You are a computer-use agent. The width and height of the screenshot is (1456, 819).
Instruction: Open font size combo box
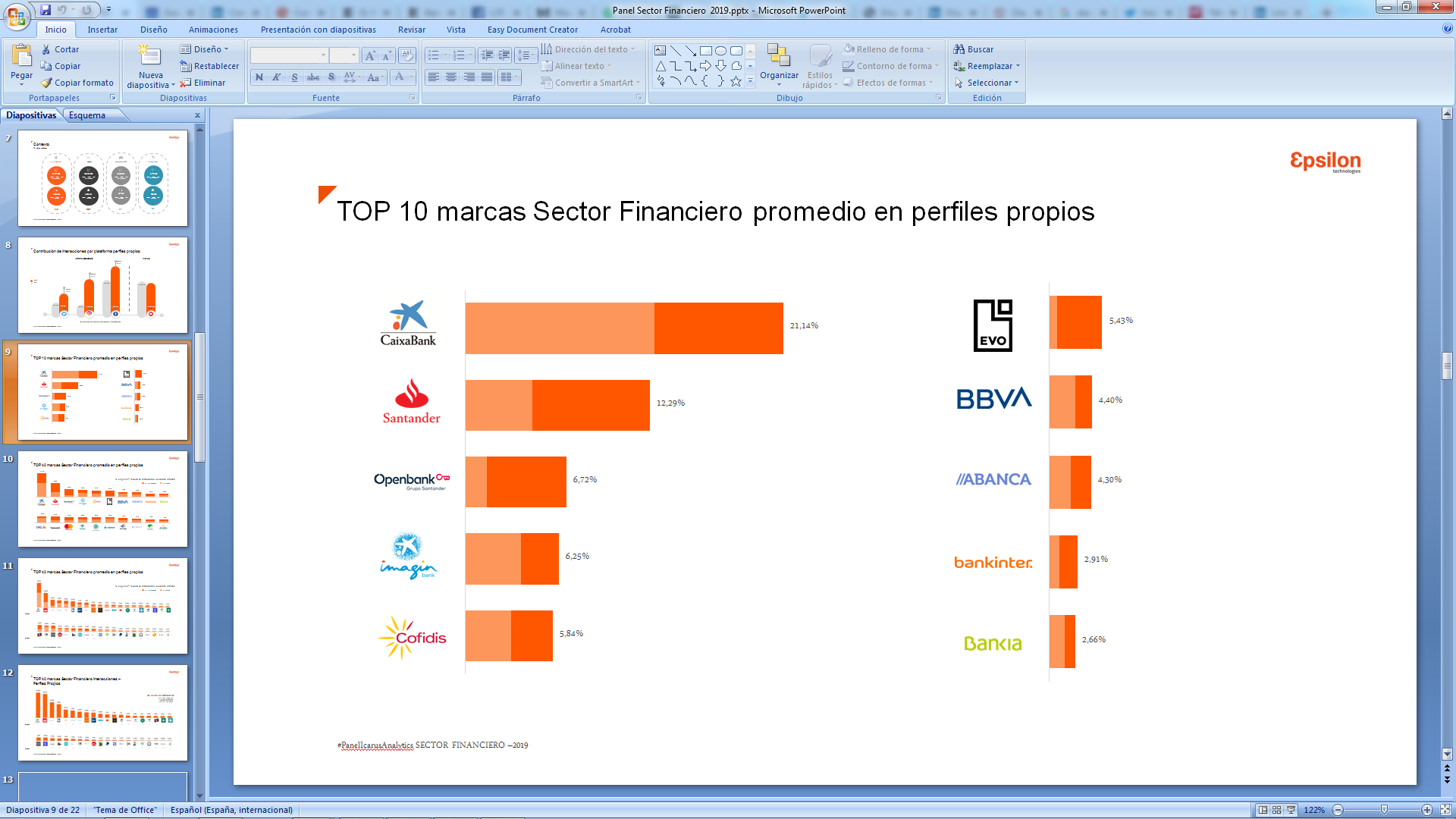pos(344,55)
